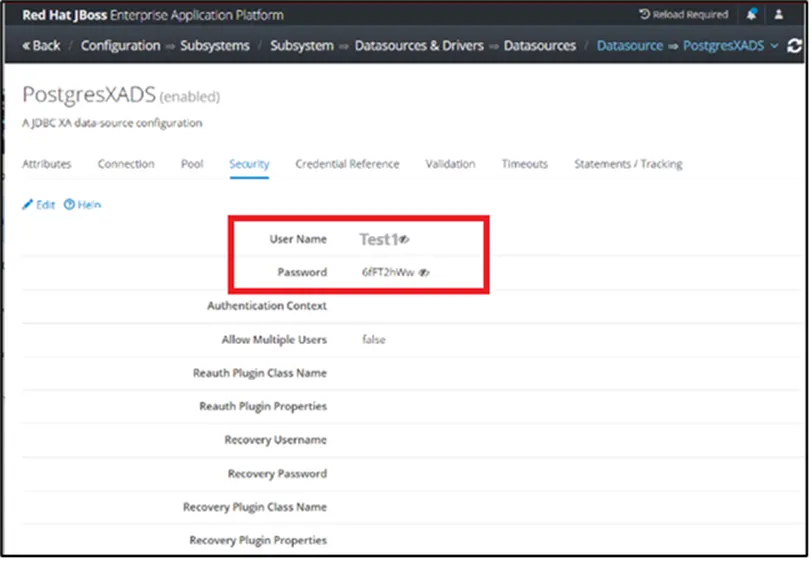
Task: Expand the PostgresXADS breadcrumb dropdown
Action: 774,46
